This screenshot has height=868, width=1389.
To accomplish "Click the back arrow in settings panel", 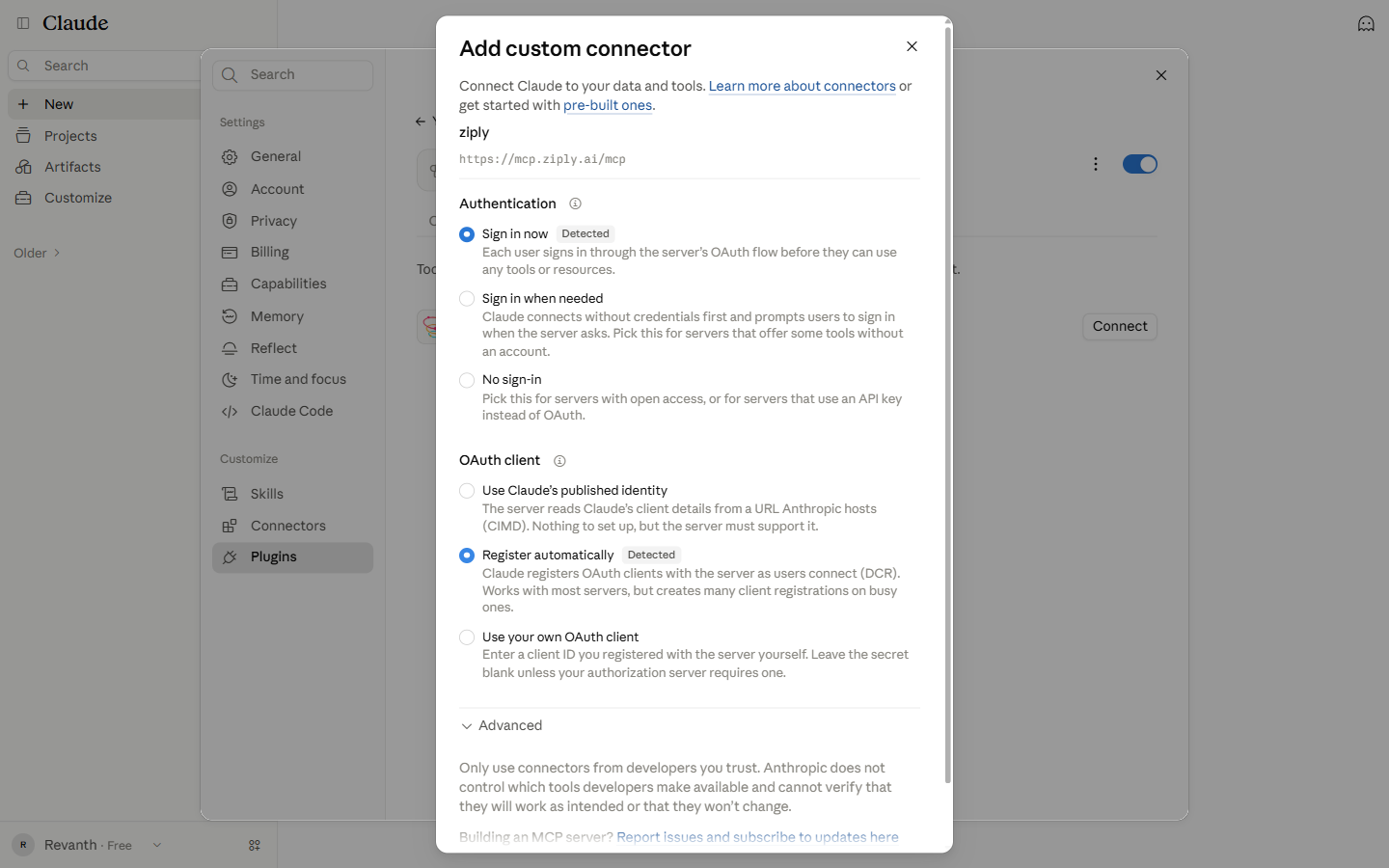I will [421, 122].
